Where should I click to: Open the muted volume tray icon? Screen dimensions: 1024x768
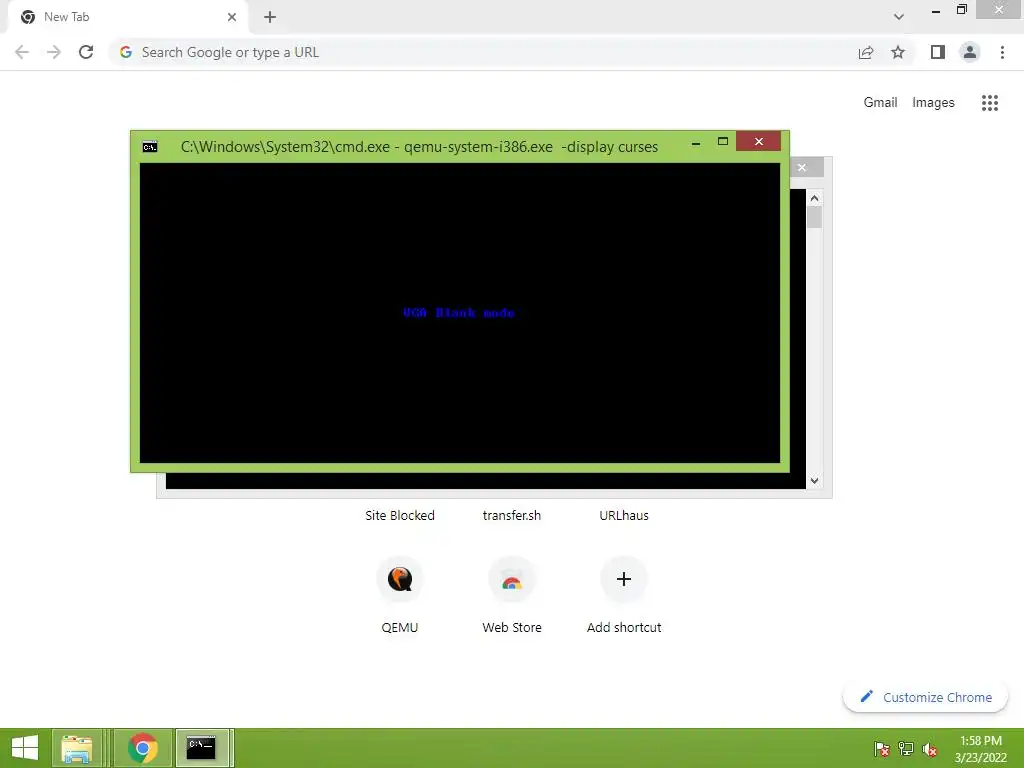tap(929, 749)
